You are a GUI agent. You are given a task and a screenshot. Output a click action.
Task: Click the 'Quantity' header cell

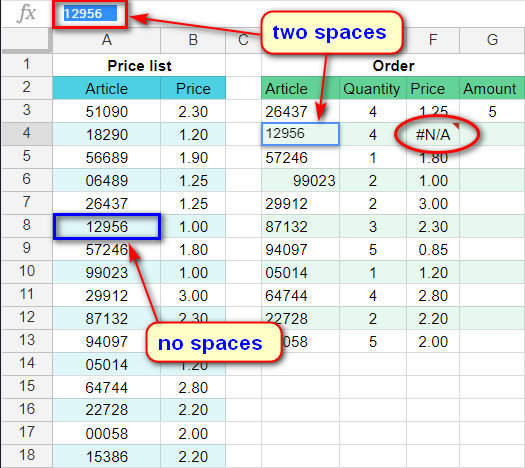point(373,88)
